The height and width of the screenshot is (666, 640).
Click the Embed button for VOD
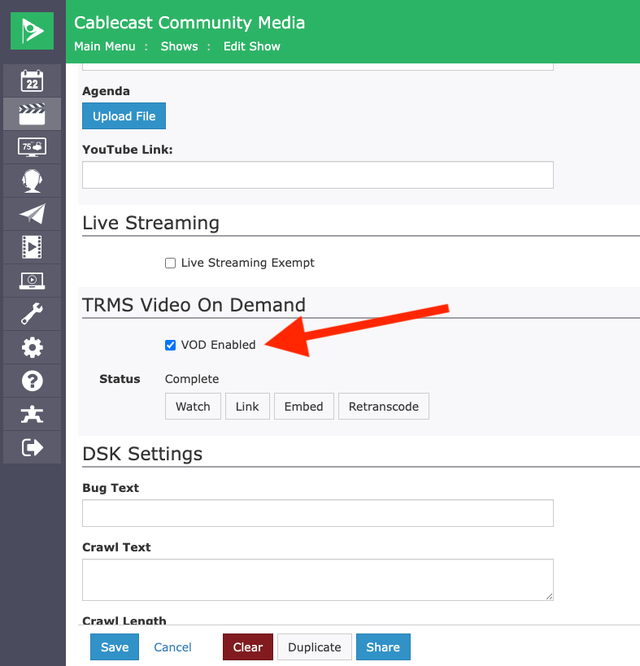(304, 406)
